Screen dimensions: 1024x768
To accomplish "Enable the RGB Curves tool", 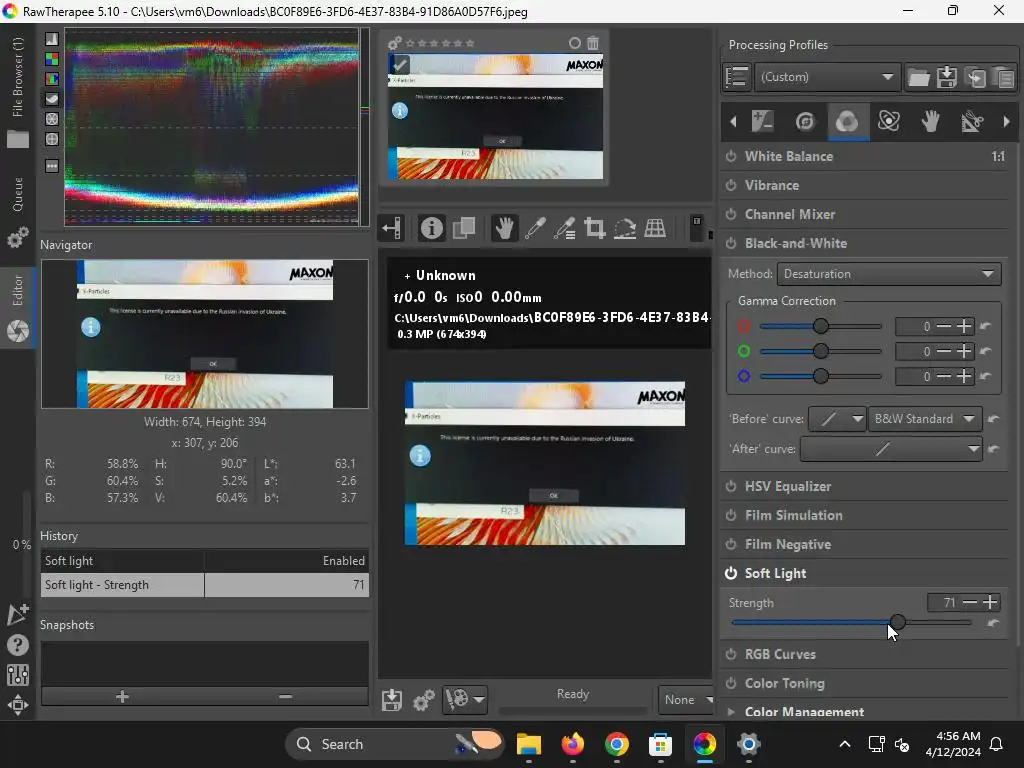I will 731,654.
